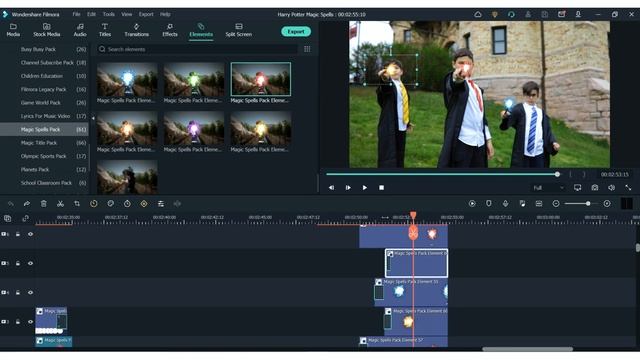Click the timeline zoom slider handle
The image size is (640, 360).
pos(588,203)
